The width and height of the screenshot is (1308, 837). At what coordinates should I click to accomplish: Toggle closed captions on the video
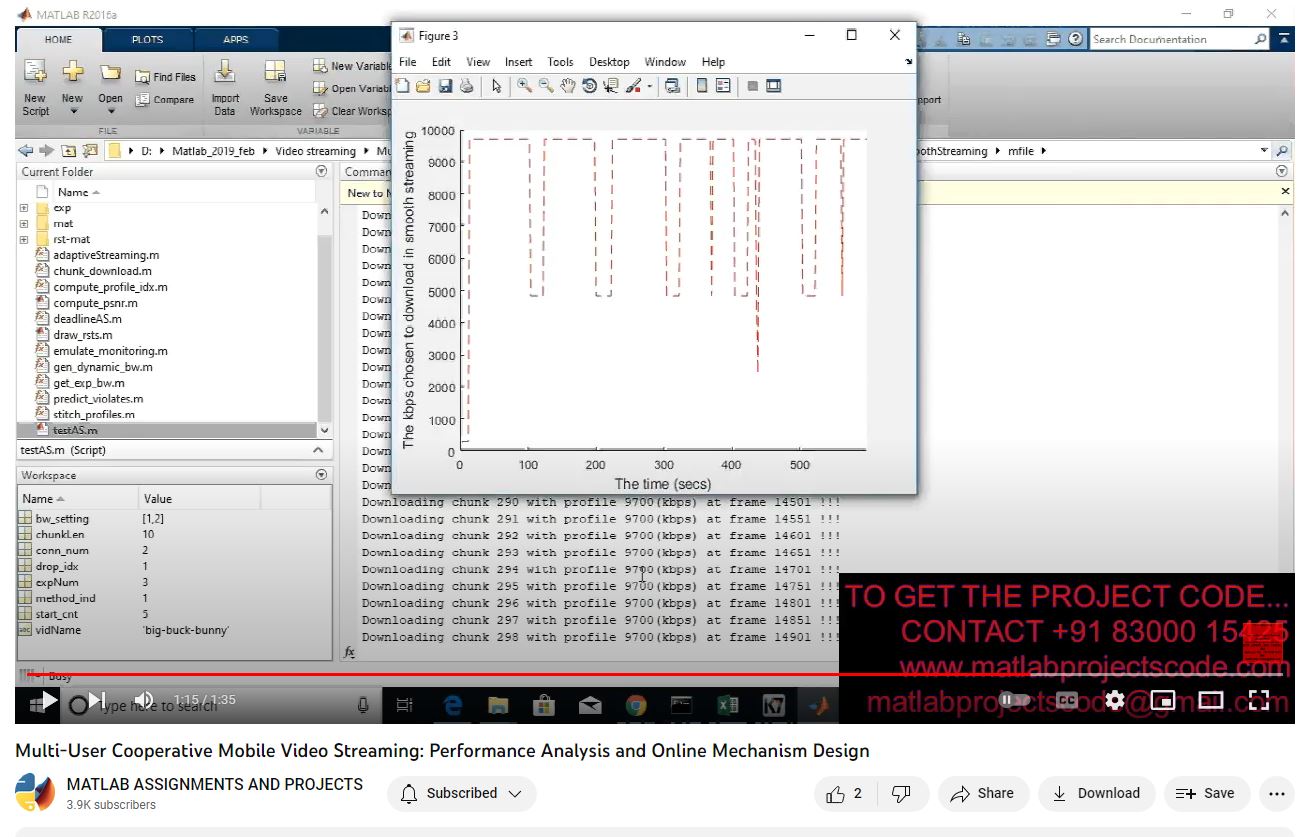click(1067, 701)
